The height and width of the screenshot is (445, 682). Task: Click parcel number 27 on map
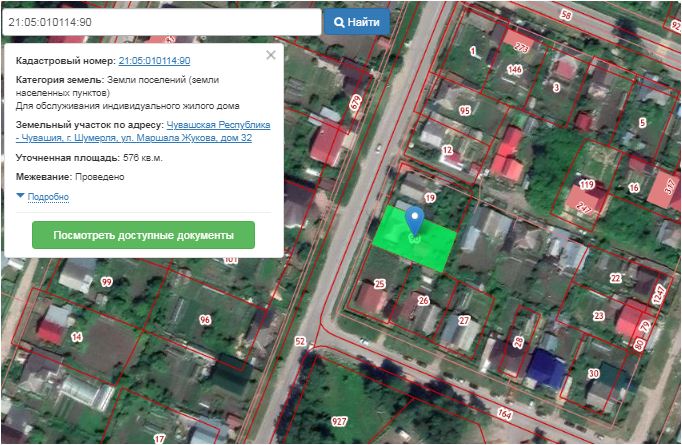(463, 320)
